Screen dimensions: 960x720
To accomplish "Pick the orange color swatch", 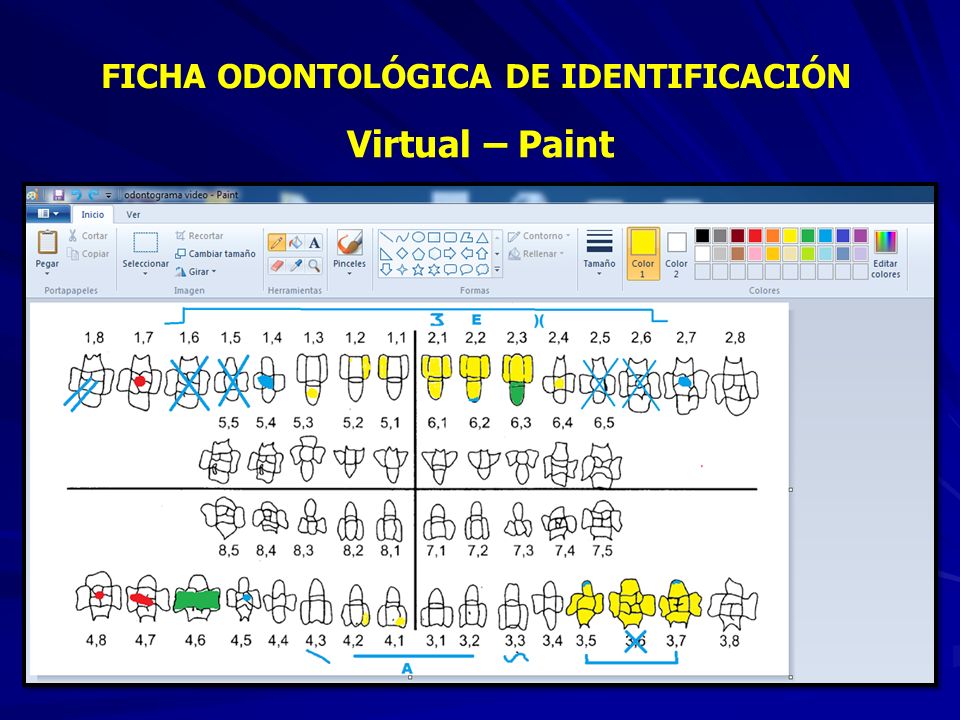I will pyautogui.click(x=773, y=236).
